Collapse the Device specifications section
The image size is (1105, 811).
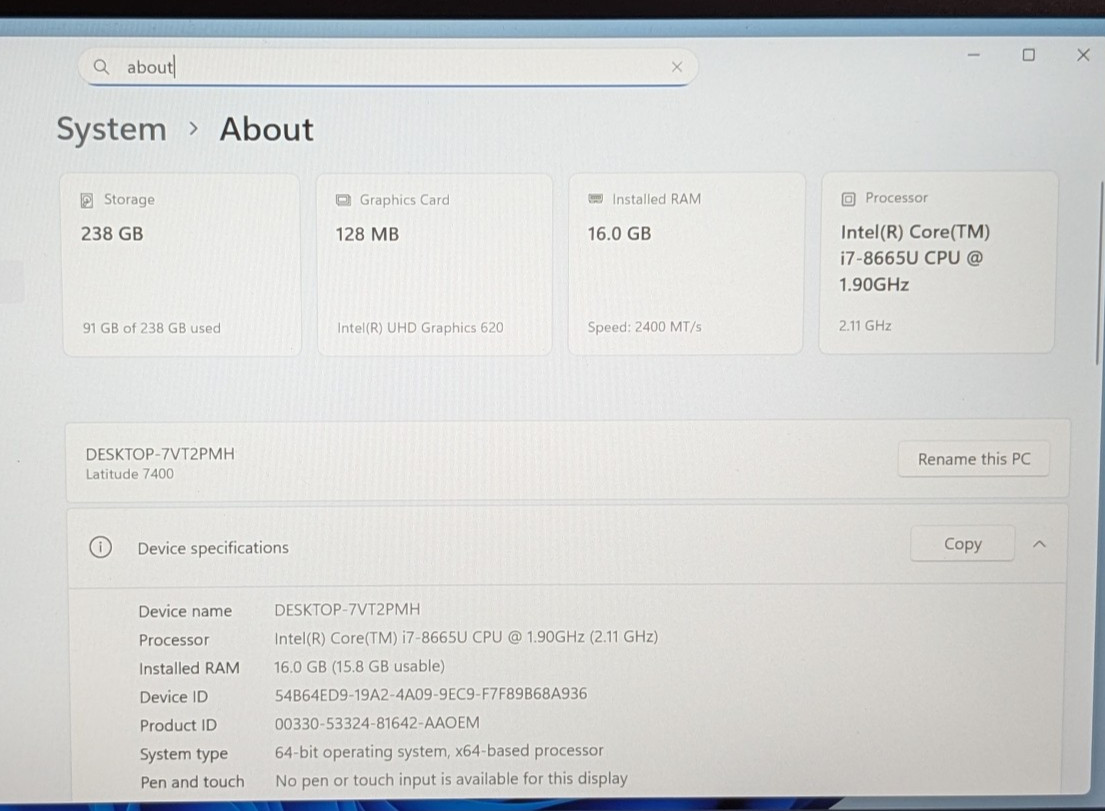(1039, 544)
